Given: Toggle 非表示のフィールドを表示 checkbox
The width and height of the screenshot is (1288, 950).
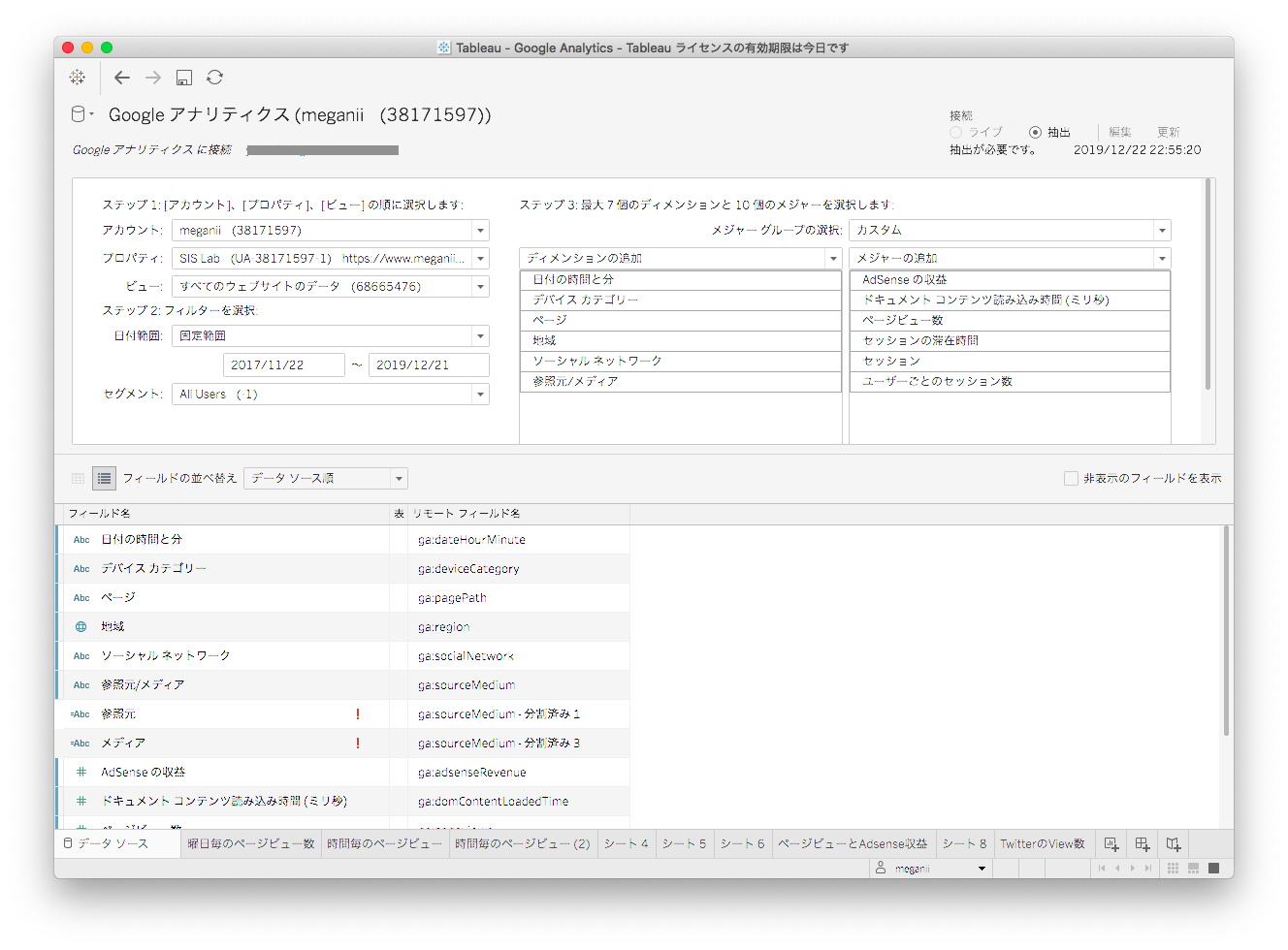Looking at the screenshot, I should click(x=1071, y=479).
